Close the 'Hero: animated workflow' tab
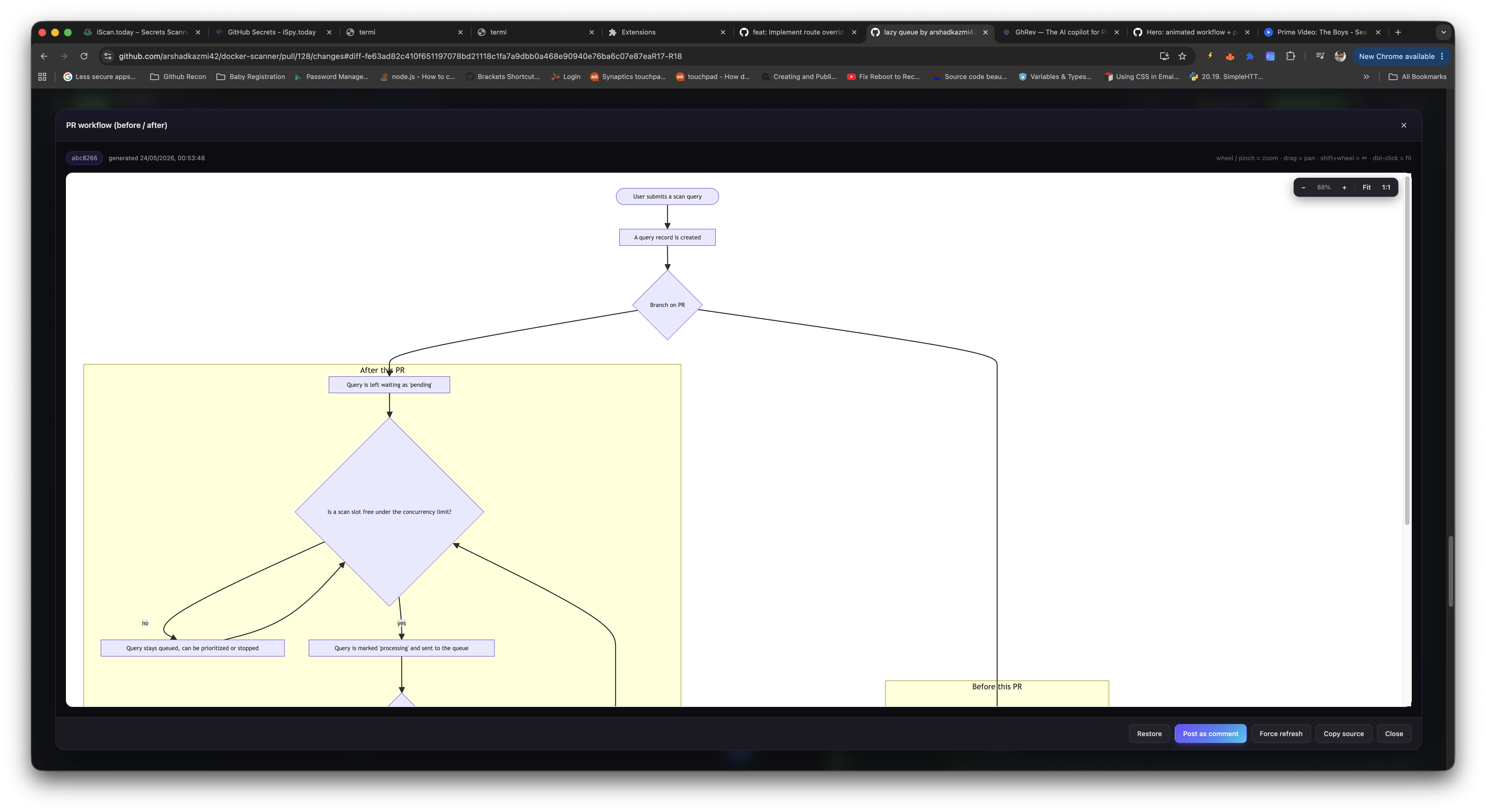This screenshot has height=812, width=1486. click(1247, 32)
